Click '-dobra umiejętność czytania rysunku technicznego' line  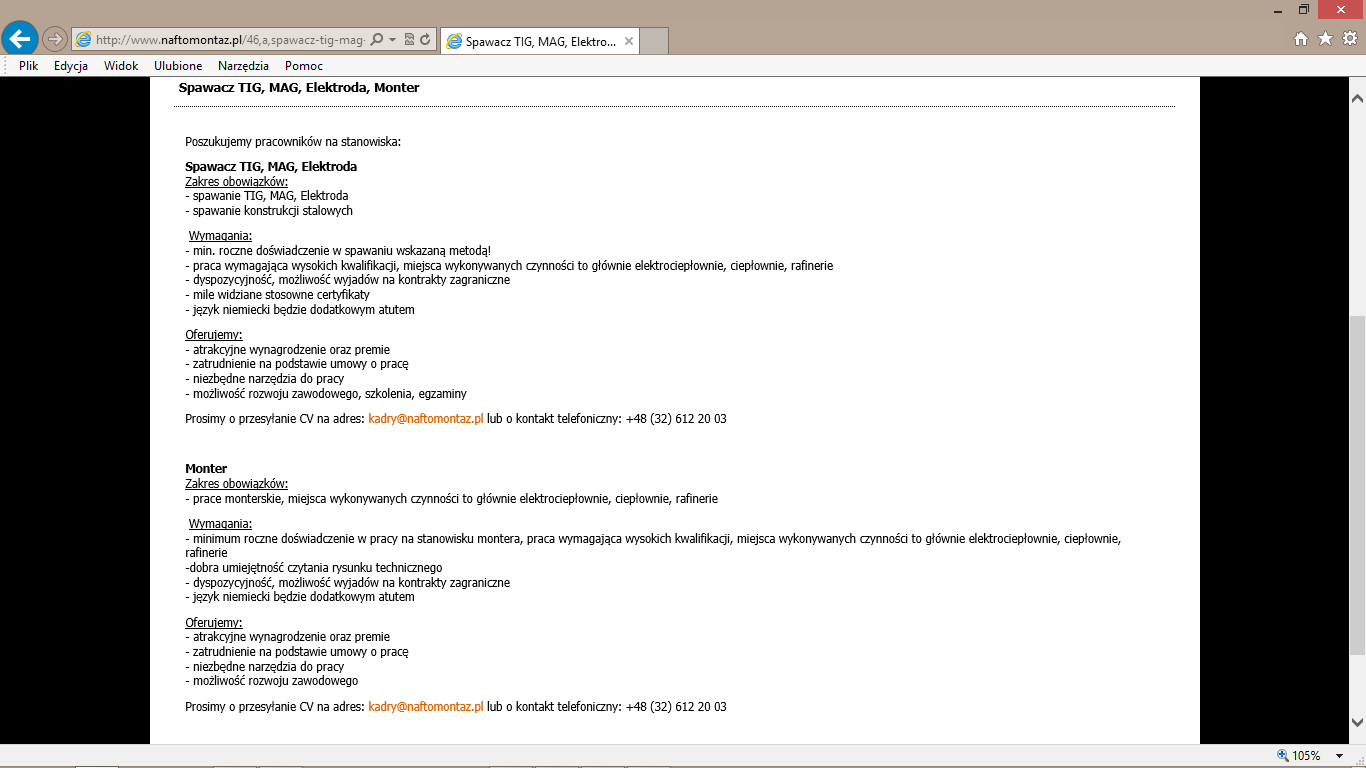314,568
